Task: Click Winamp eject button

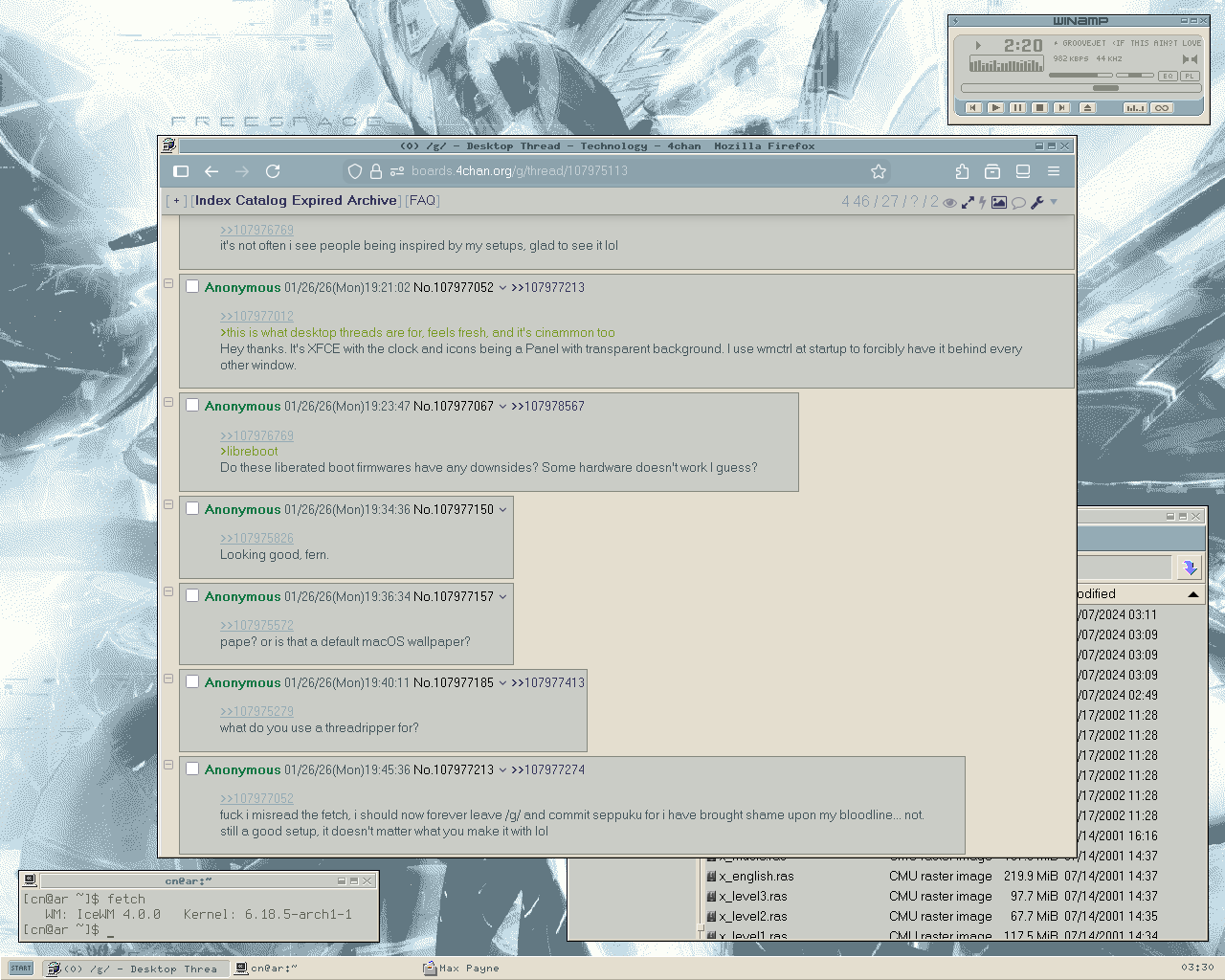Action: [x=1087, y=108]
